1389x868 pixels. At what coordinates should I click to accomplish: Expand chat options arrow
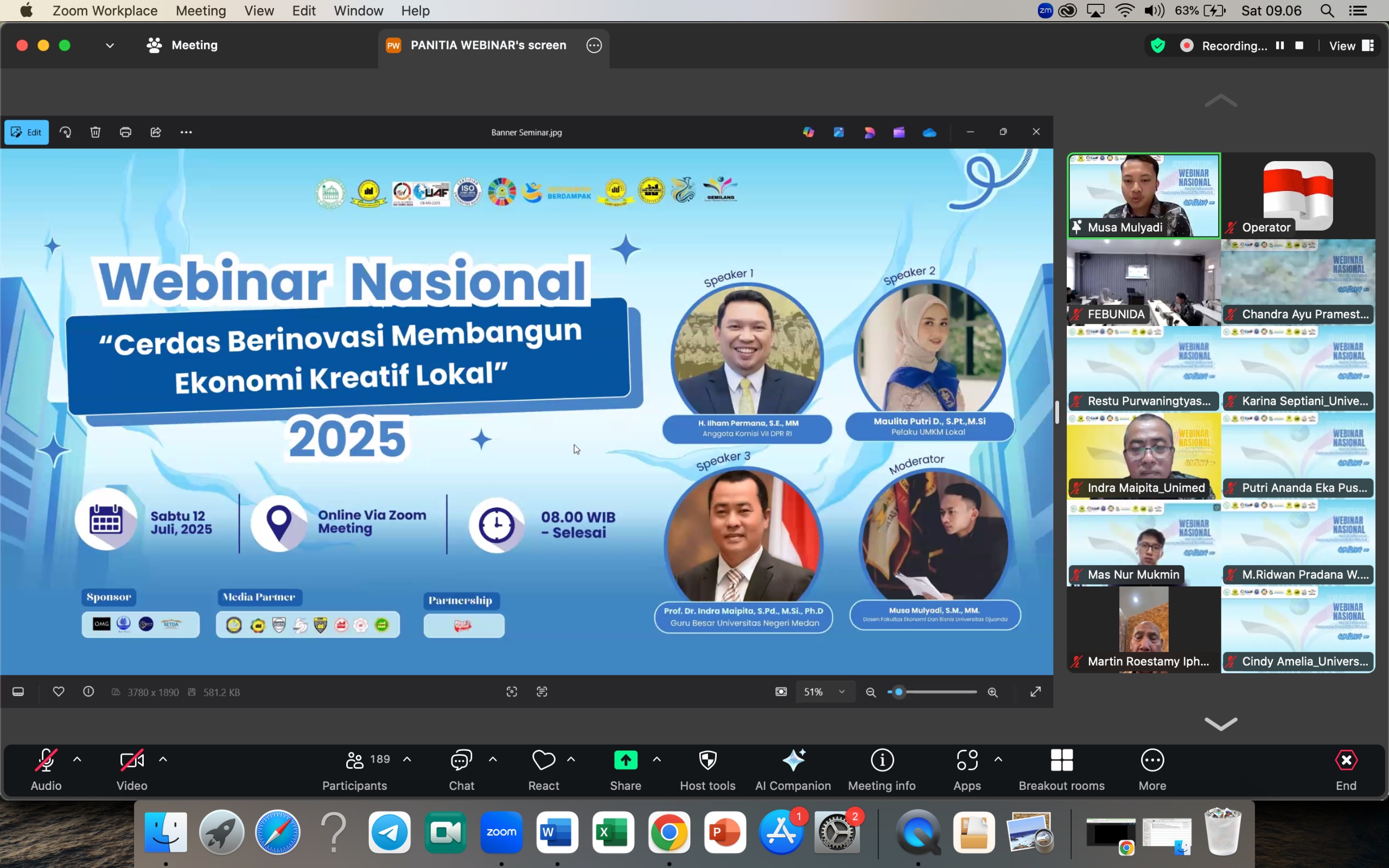coord(493,759)
